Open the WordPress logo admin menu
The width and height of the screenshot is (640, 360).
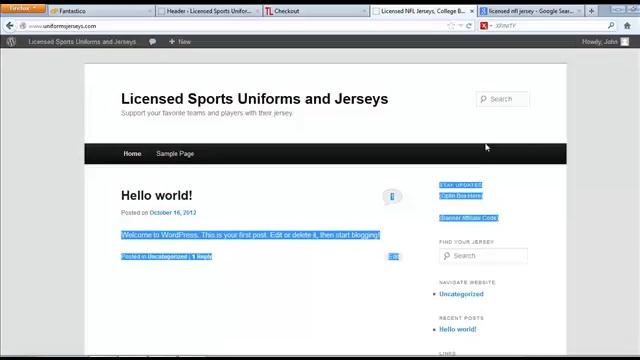click(x=11, y=42)
